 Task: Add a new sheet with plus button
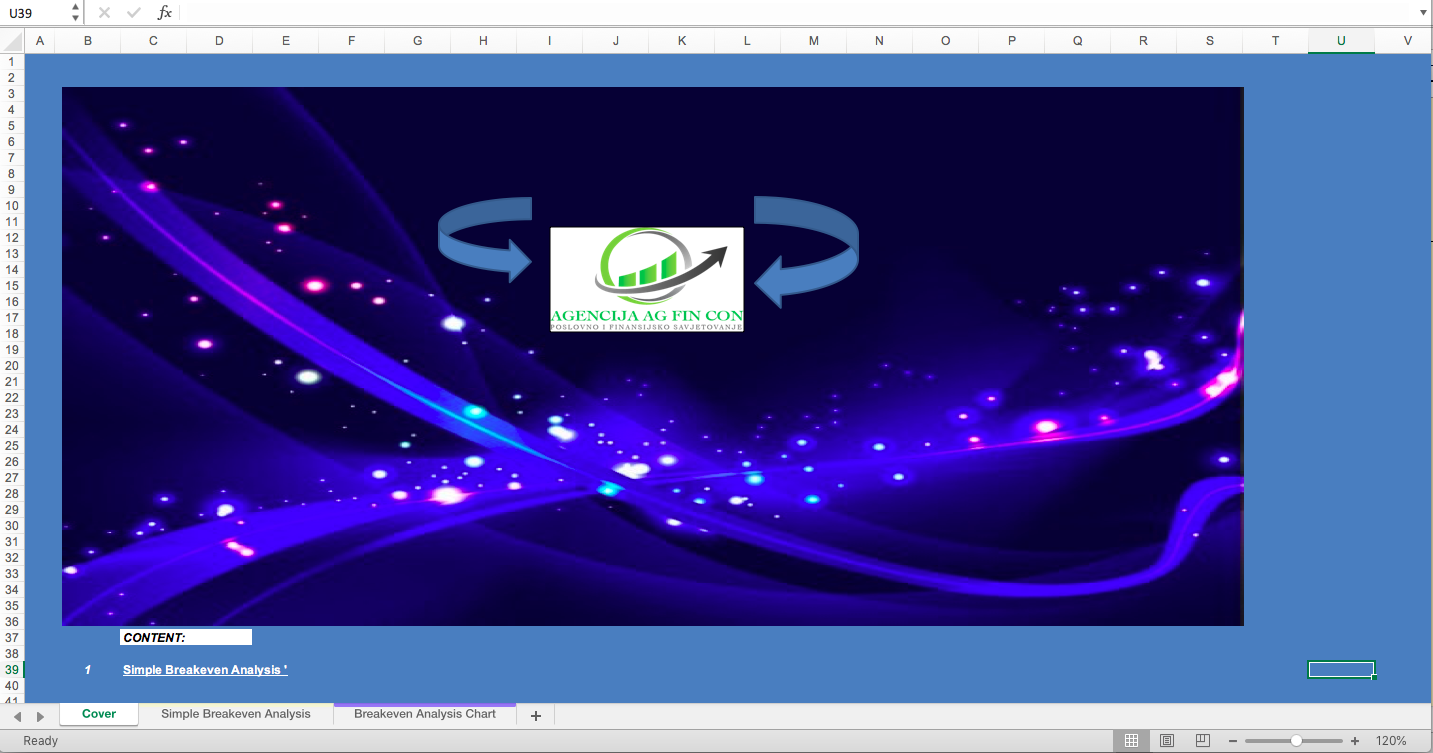[536, 715]
